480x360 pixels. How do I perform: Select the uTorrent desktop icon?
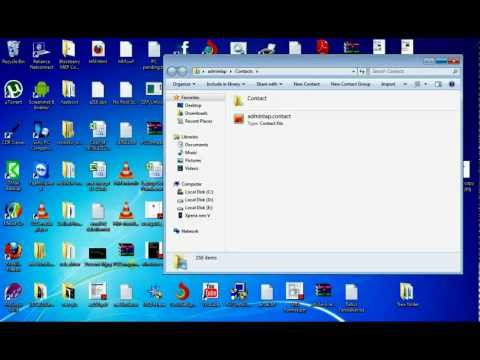coord(13,93)
